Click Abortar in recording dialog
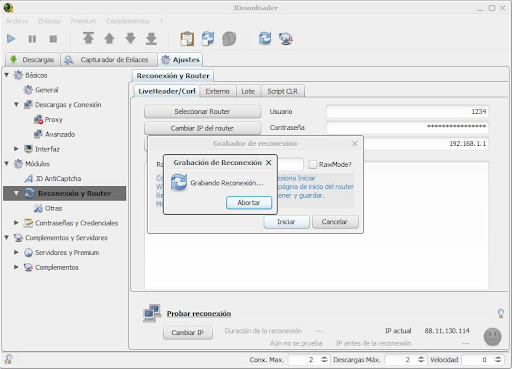Screen dimensions: 512x369 (249, 202)
